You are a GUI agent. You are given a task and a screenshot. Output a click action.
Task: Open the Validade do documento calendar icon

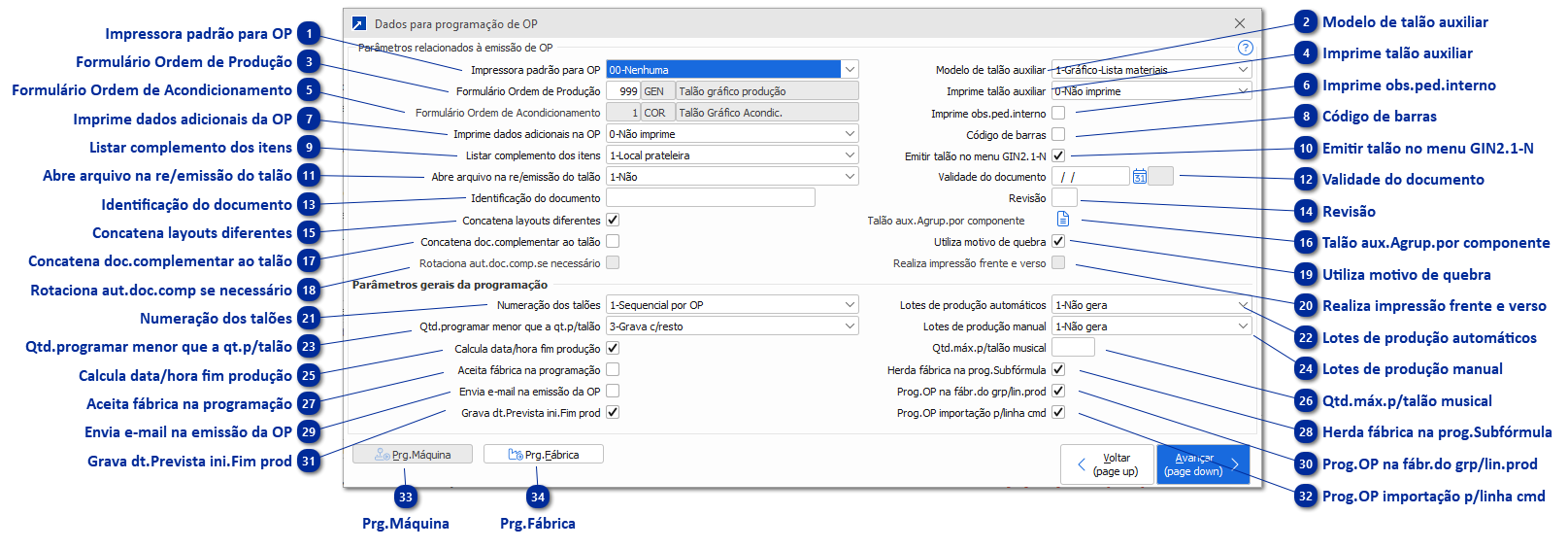(x=1139, y=176)
